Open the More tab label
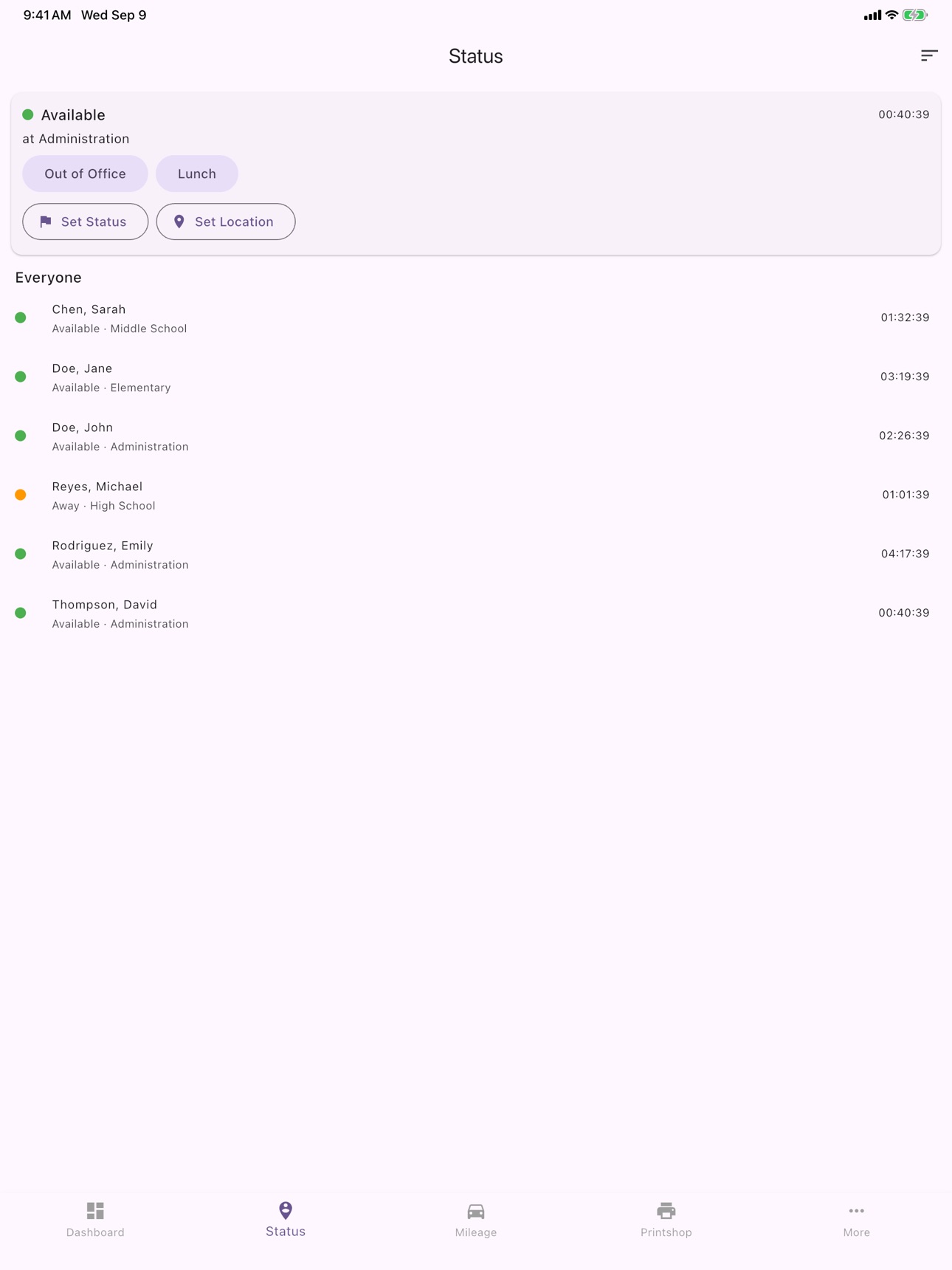Image resolution: width=952 pixels, height=1270 pixels. tap(857, 1232)
